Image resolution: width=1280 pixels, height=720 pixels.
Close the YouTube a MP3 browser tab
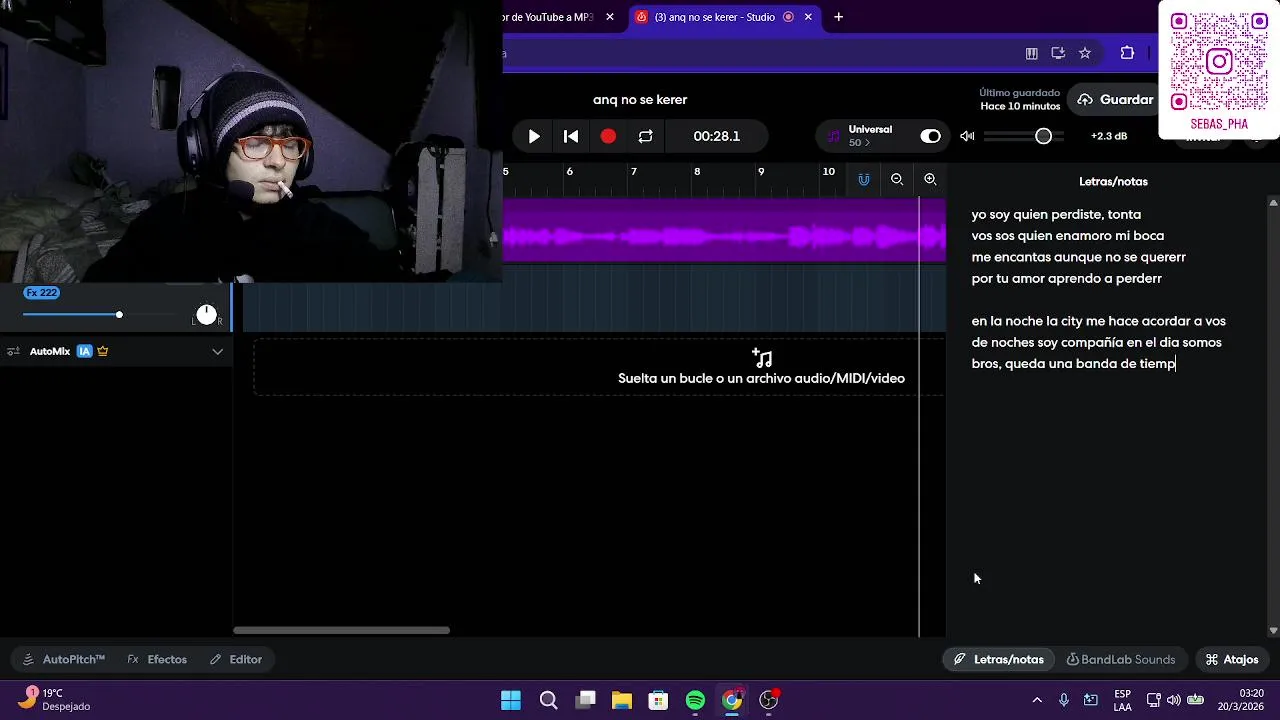click(x=610, y=17)
